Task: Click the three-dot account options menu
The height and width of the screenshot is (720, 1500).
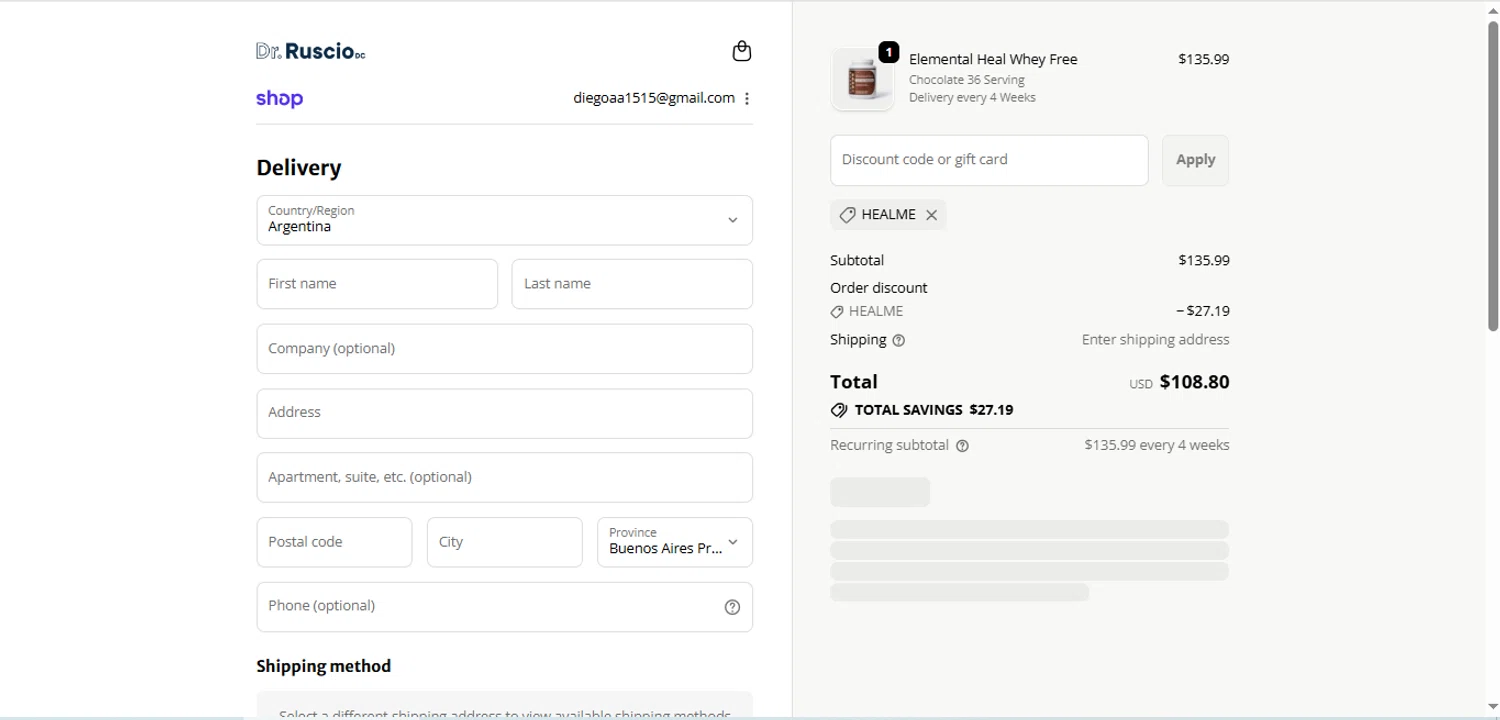Action: point(747,98)
